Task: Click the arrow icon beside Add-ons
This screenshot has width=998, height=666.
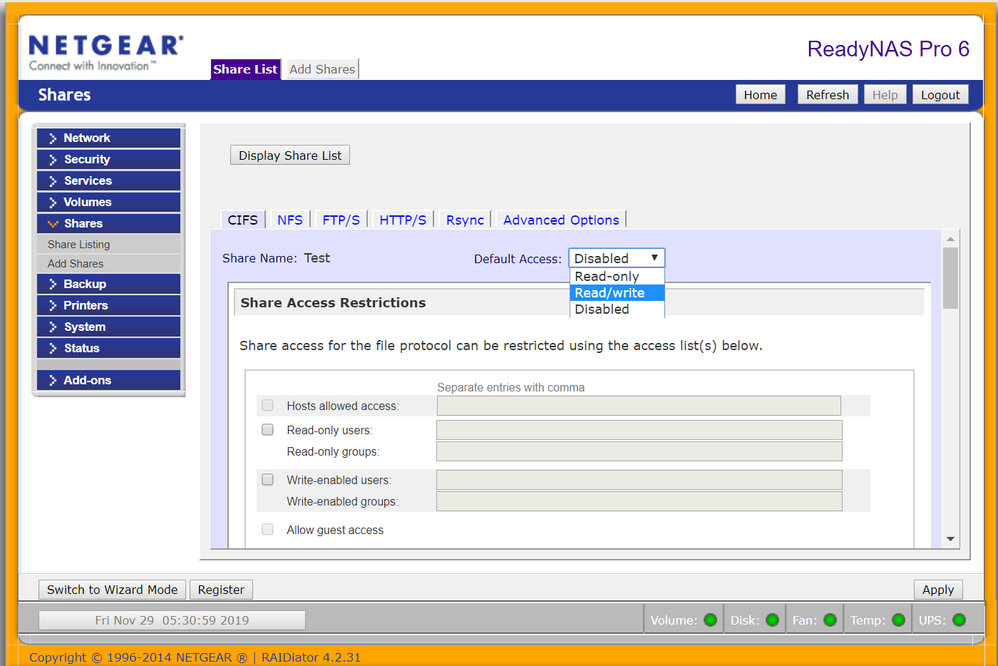Action: (x=53, y=380)
